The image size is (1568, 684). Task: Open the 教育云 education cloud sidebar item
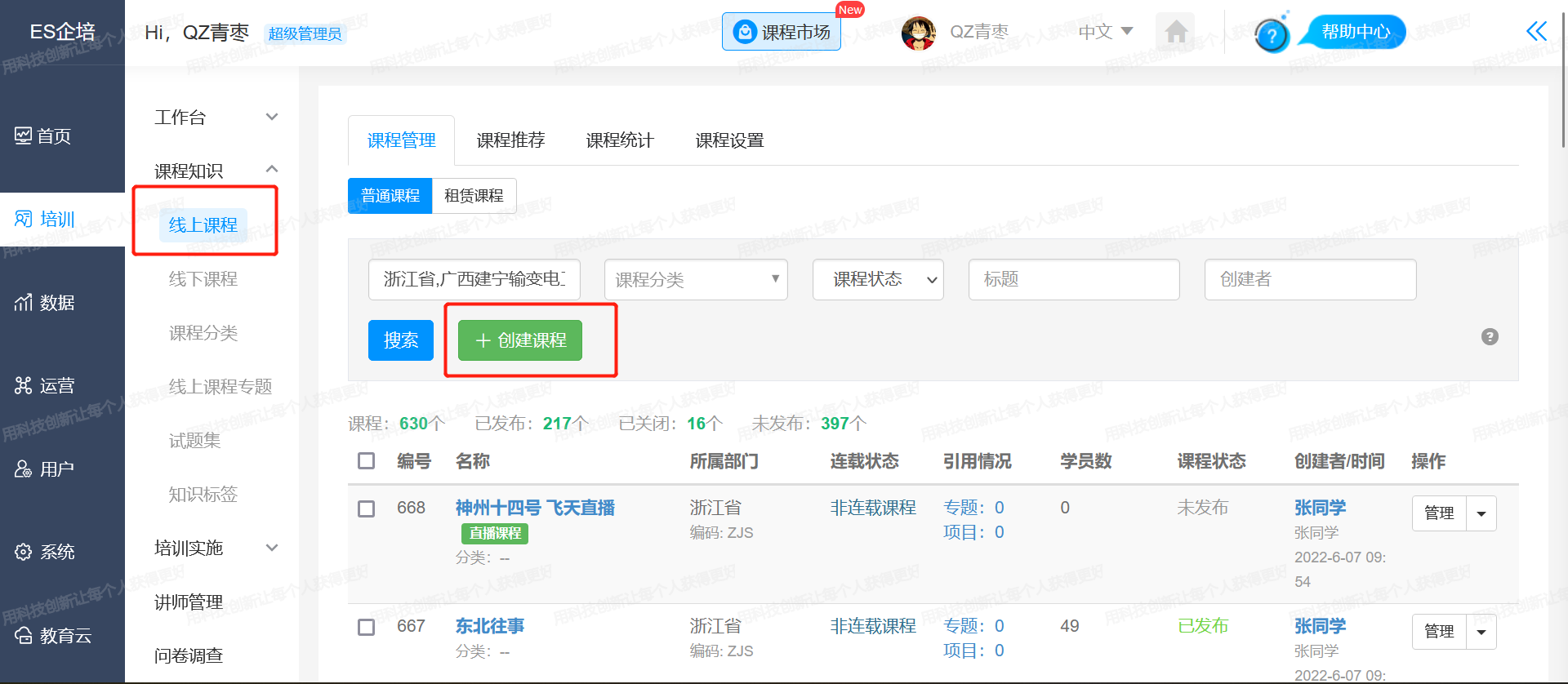coord(54,635)
